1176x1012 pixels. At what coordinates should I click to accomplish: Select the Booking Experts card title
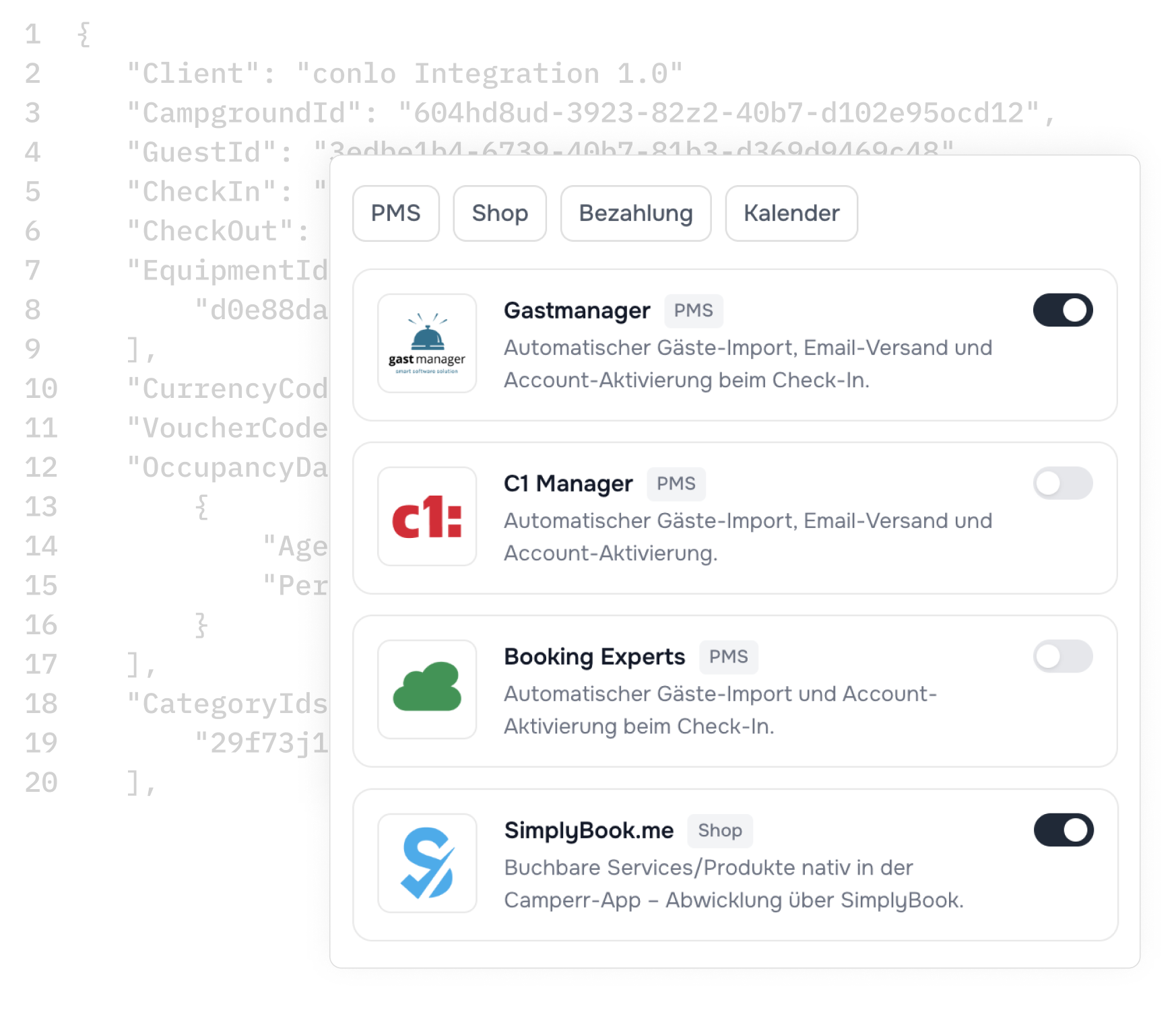click(595, 656)
